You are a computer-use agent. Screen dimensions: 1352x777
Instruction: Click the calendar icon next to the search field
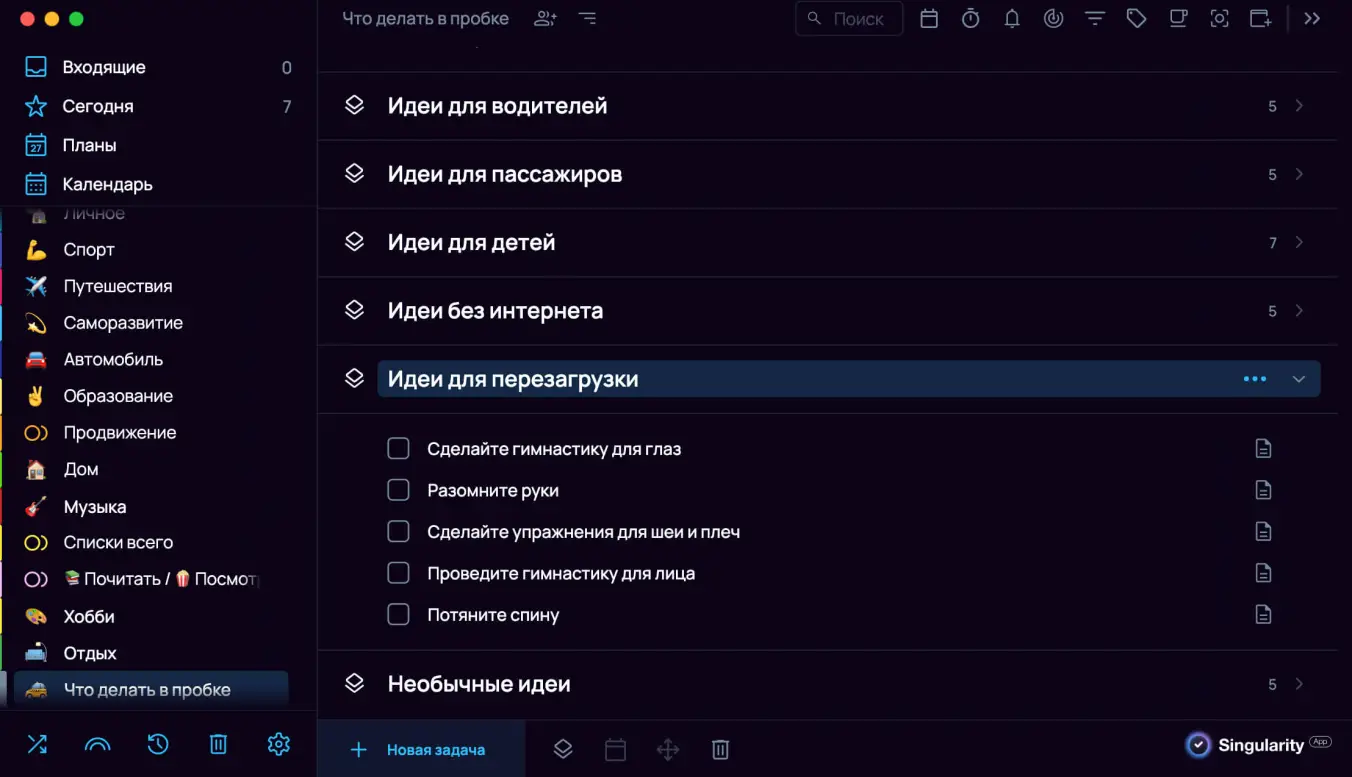(928, 18)
